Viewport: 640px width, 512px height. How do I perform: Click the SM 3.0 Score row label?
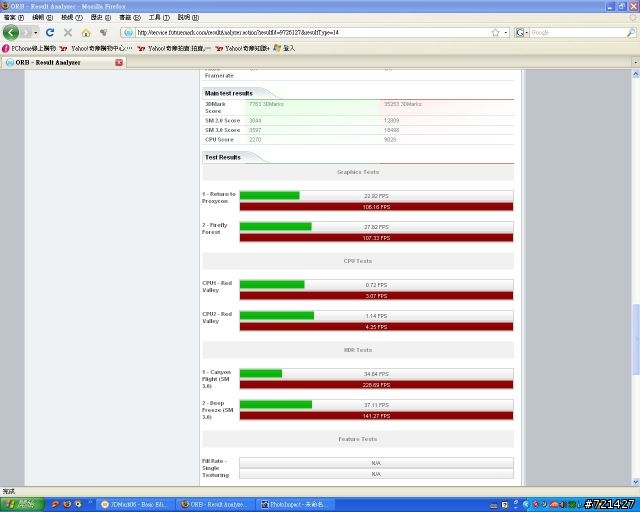pos(222,130)
